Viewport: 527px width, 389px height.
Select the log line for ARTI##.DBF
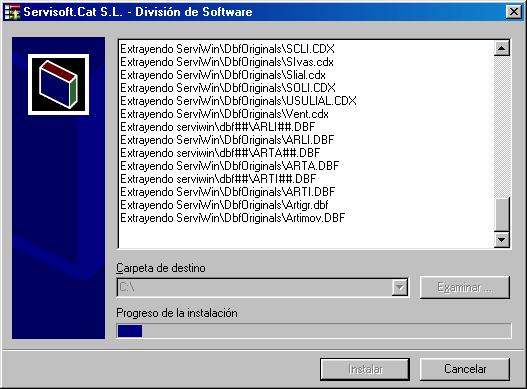218,179
